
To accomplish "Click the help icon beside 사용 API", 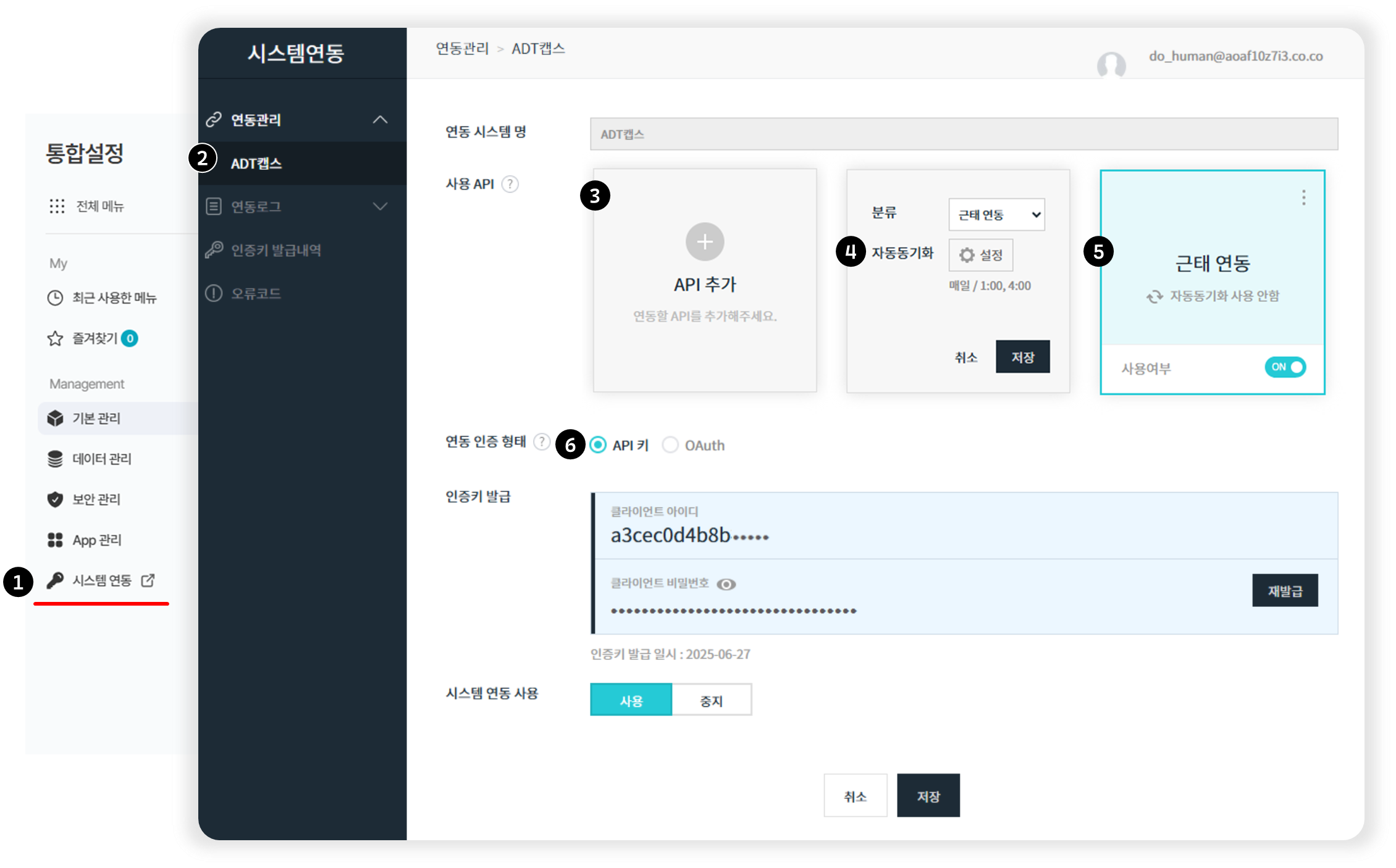I will point(510,184).
